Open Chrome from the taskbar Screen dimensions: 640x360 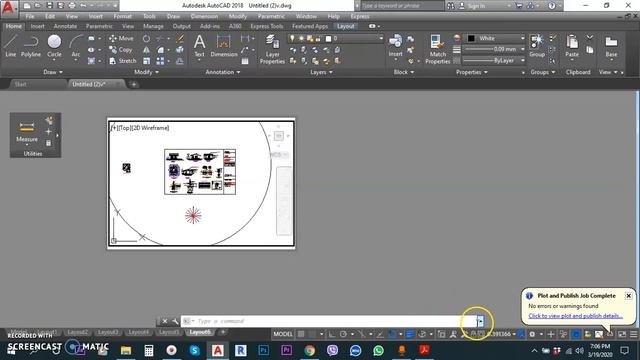click(309, 350)
